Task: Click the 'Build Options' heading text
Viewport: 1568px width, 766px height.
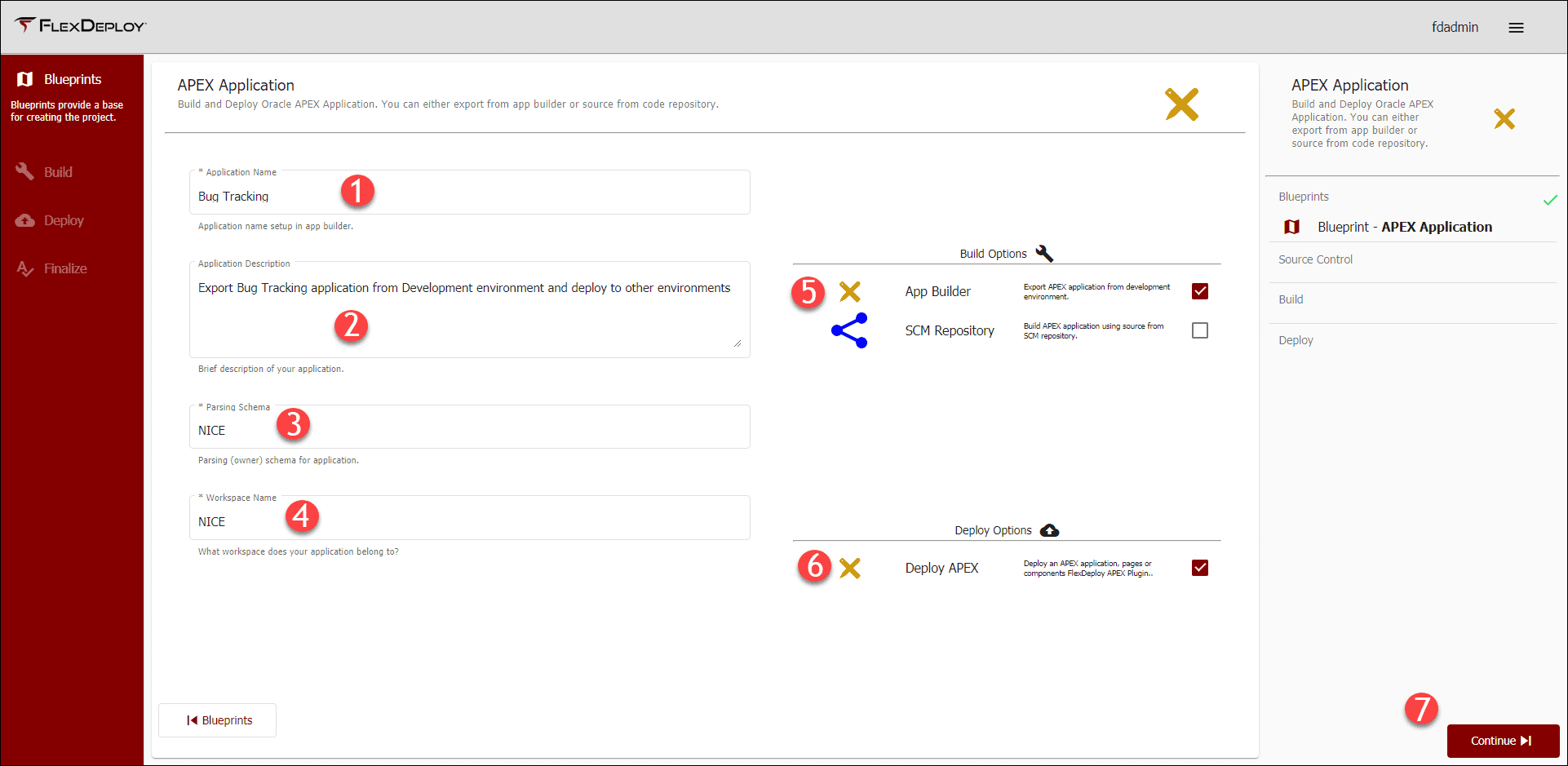Action: [x=993, y=254]
